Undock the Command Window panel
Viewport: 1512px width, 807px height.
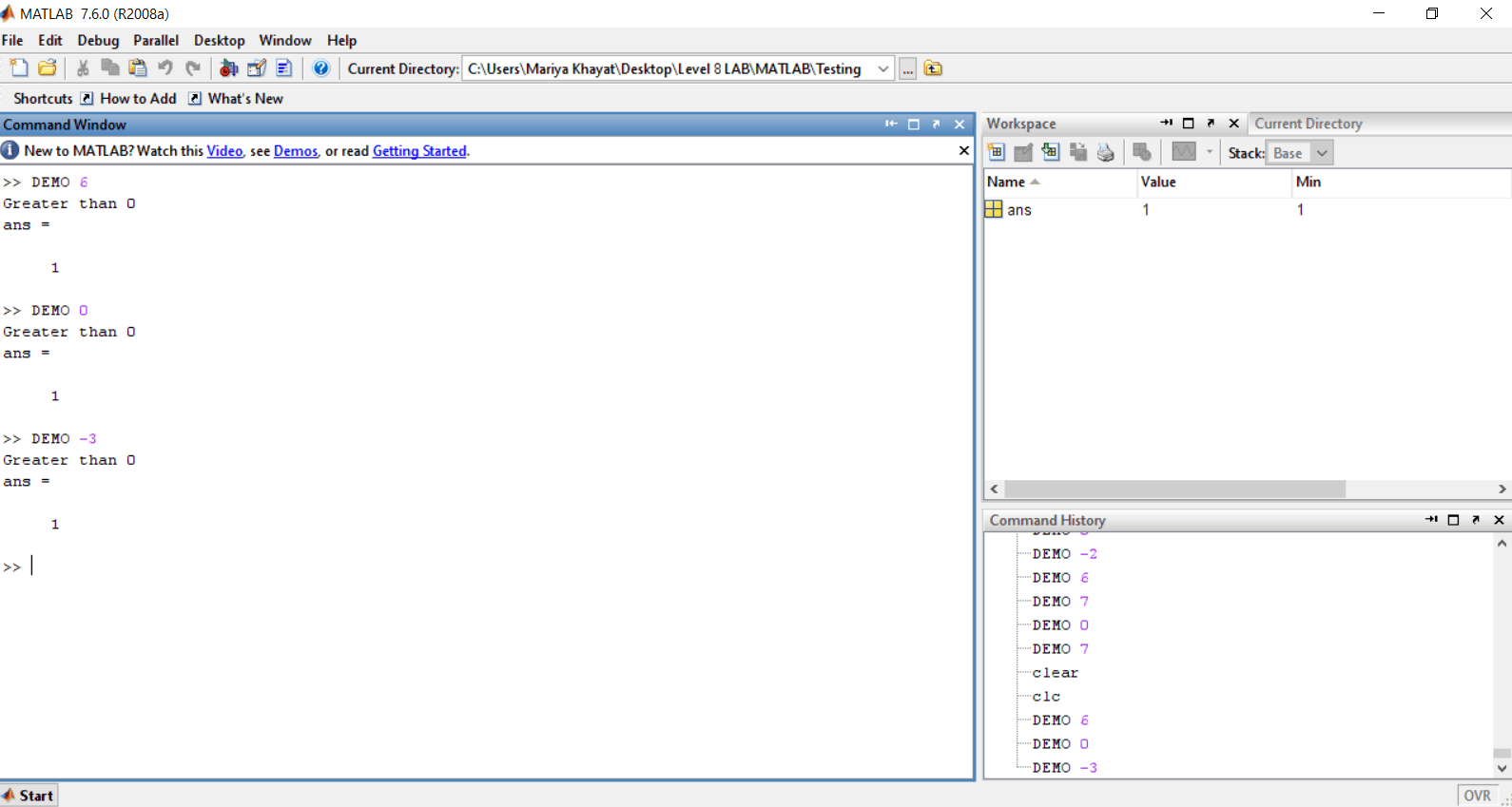point(937,125)
